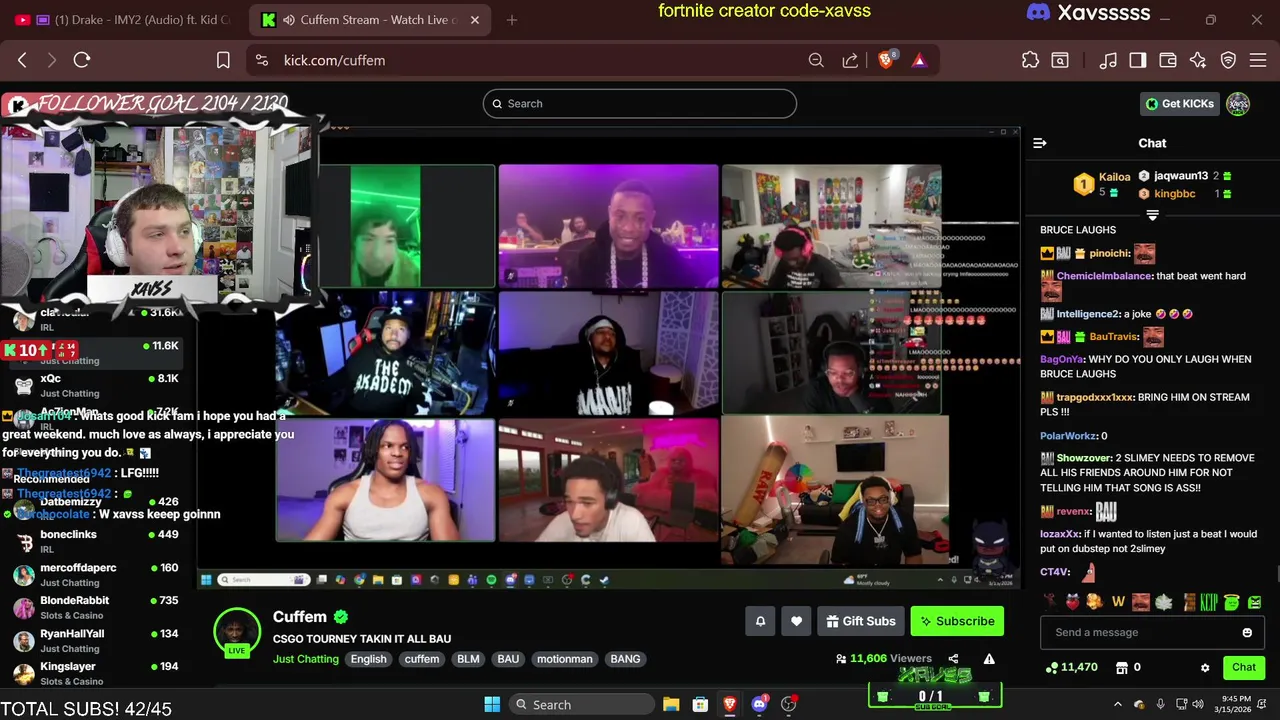Click the green Chat send button
Screen dimensions: 1280x720
coord(1244,667)
